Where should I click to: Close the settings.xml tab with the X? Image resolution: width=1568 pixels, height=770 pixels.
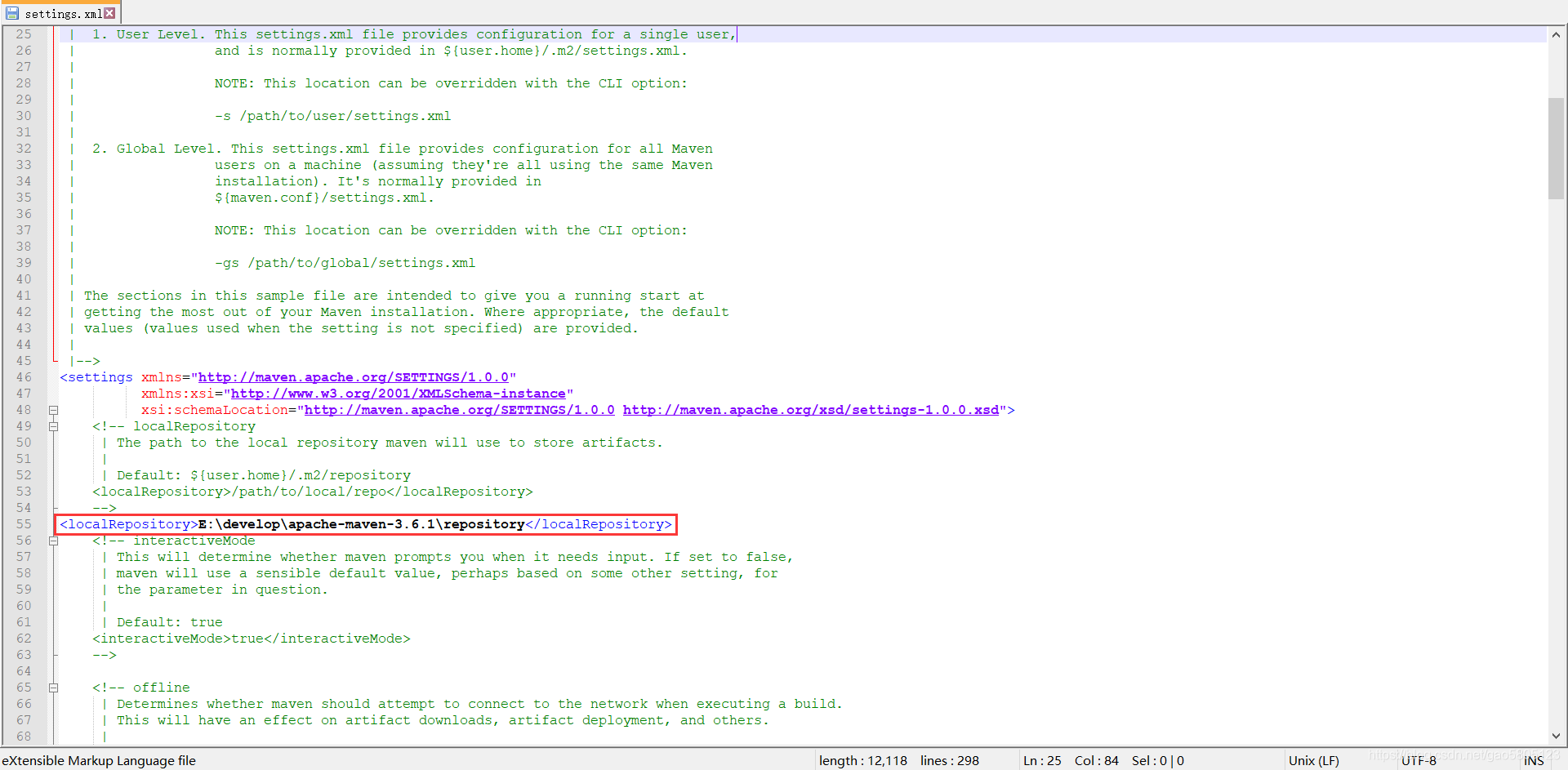coord(109,13)
